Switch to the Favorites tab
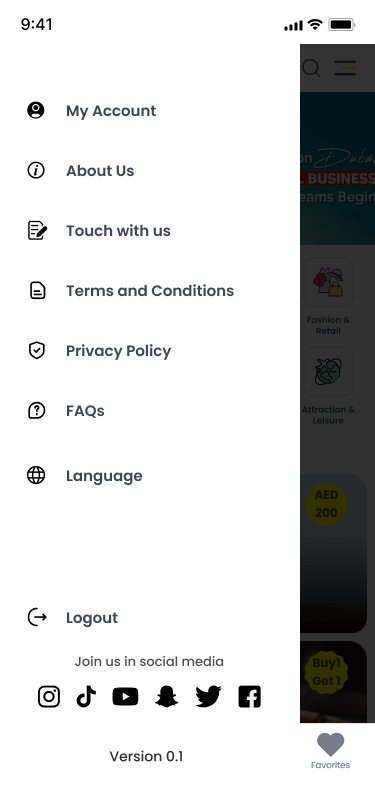 click(x=330, y=751)
